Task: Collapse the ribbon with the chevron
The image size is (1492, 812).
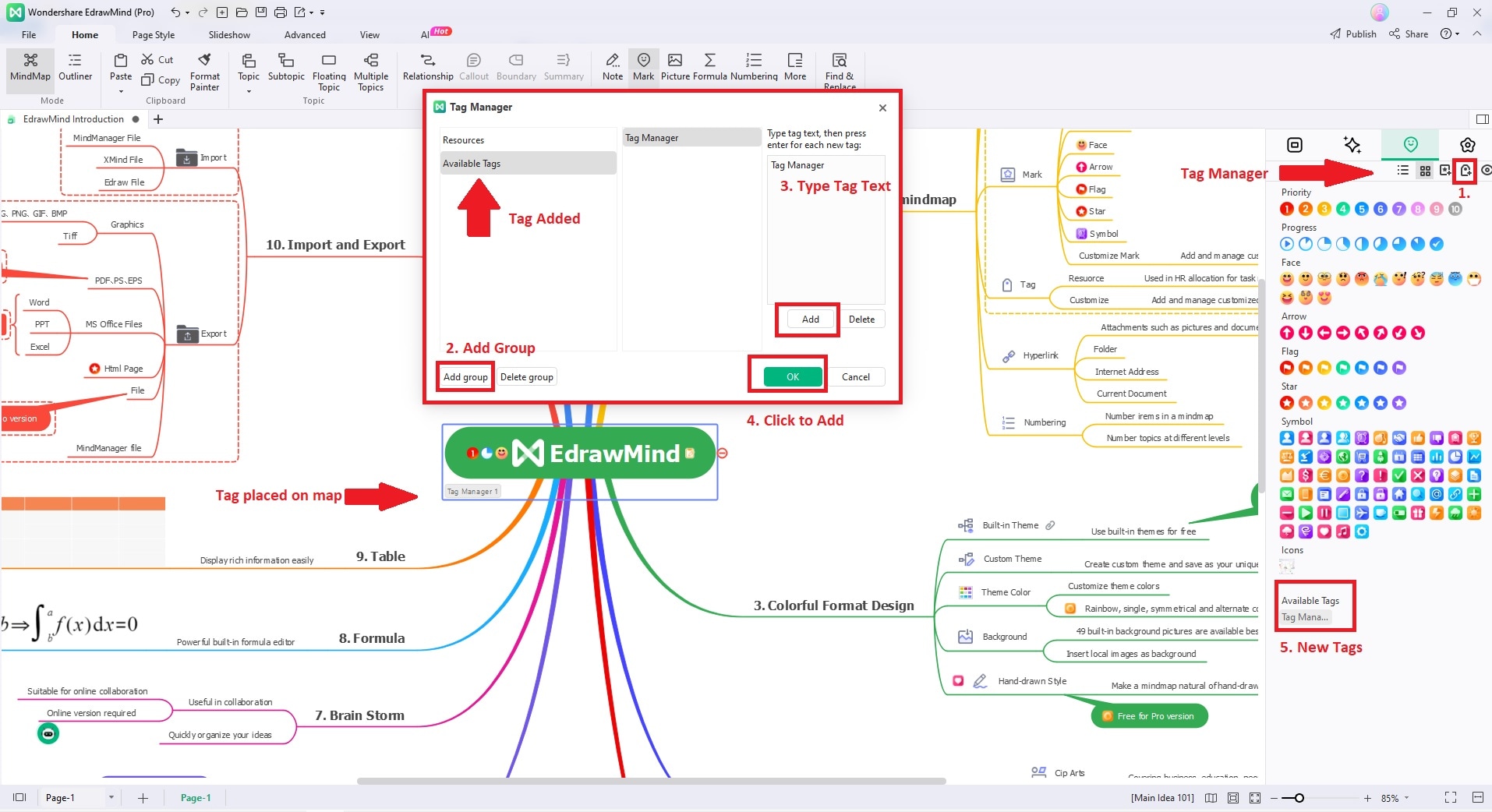Action: (1477, 34)
